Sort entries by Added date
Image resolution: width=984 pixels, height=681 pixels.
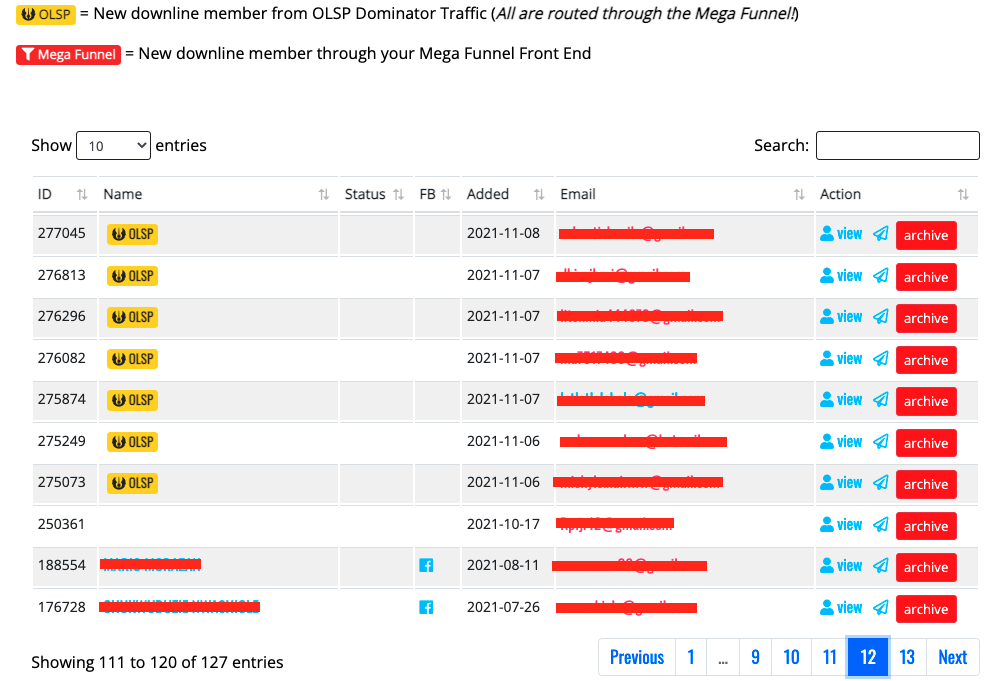[x=538, y=195]
